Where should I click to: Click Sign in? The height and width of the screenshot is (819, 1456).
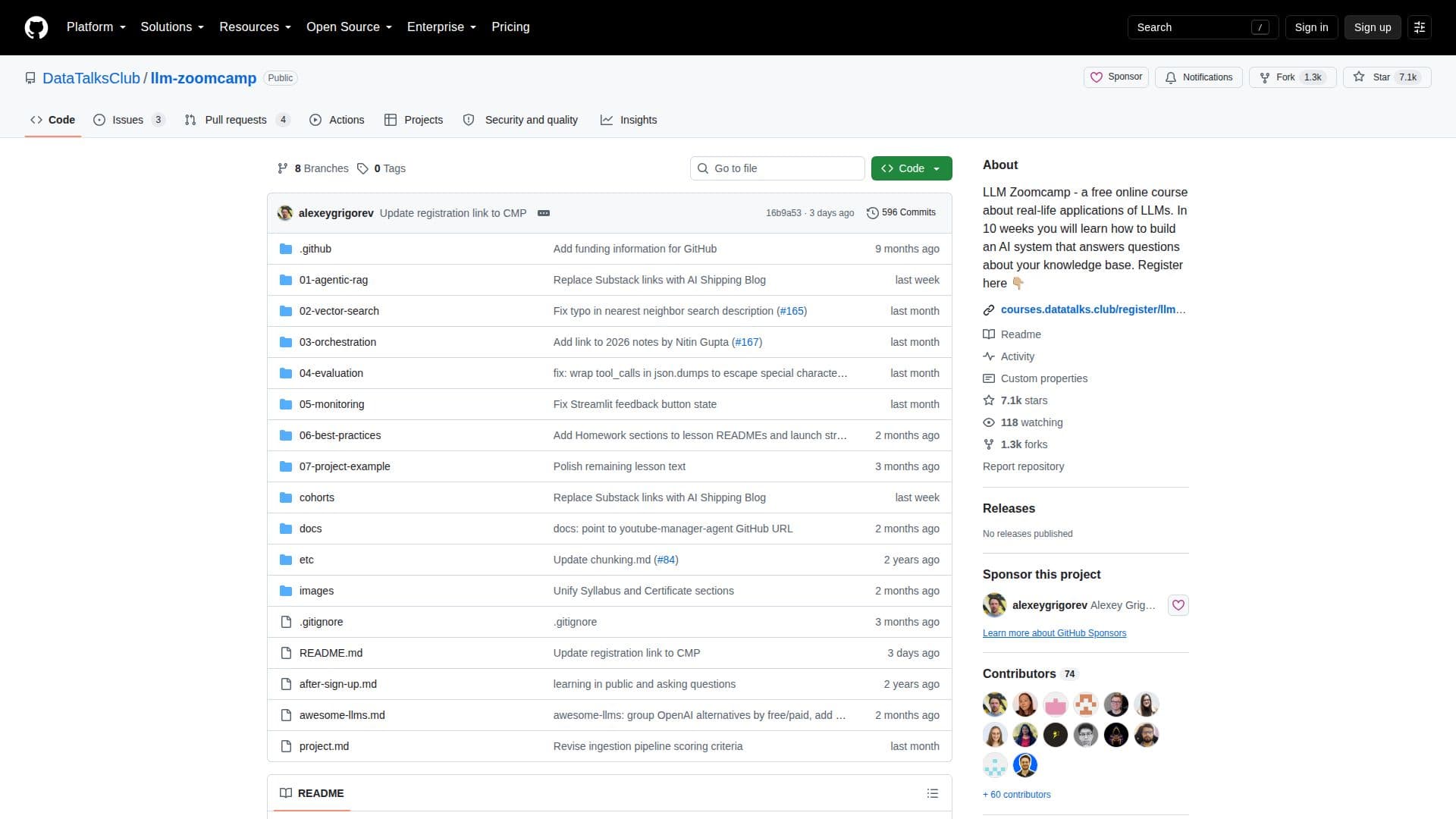1311,27
